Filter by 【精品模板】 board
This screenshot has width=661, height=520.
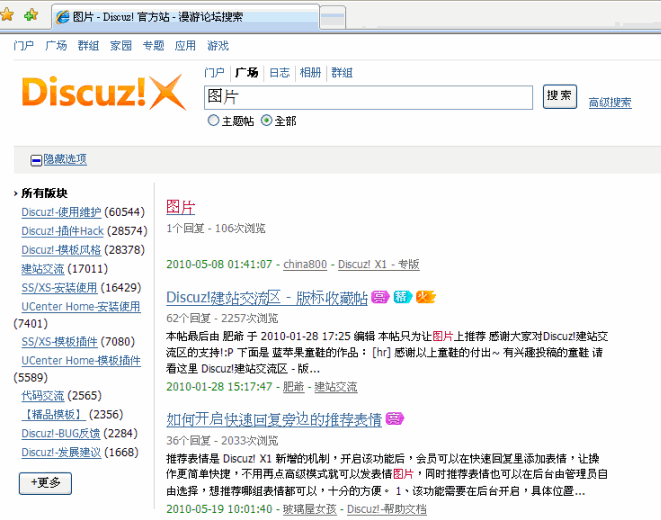point(54,414)
